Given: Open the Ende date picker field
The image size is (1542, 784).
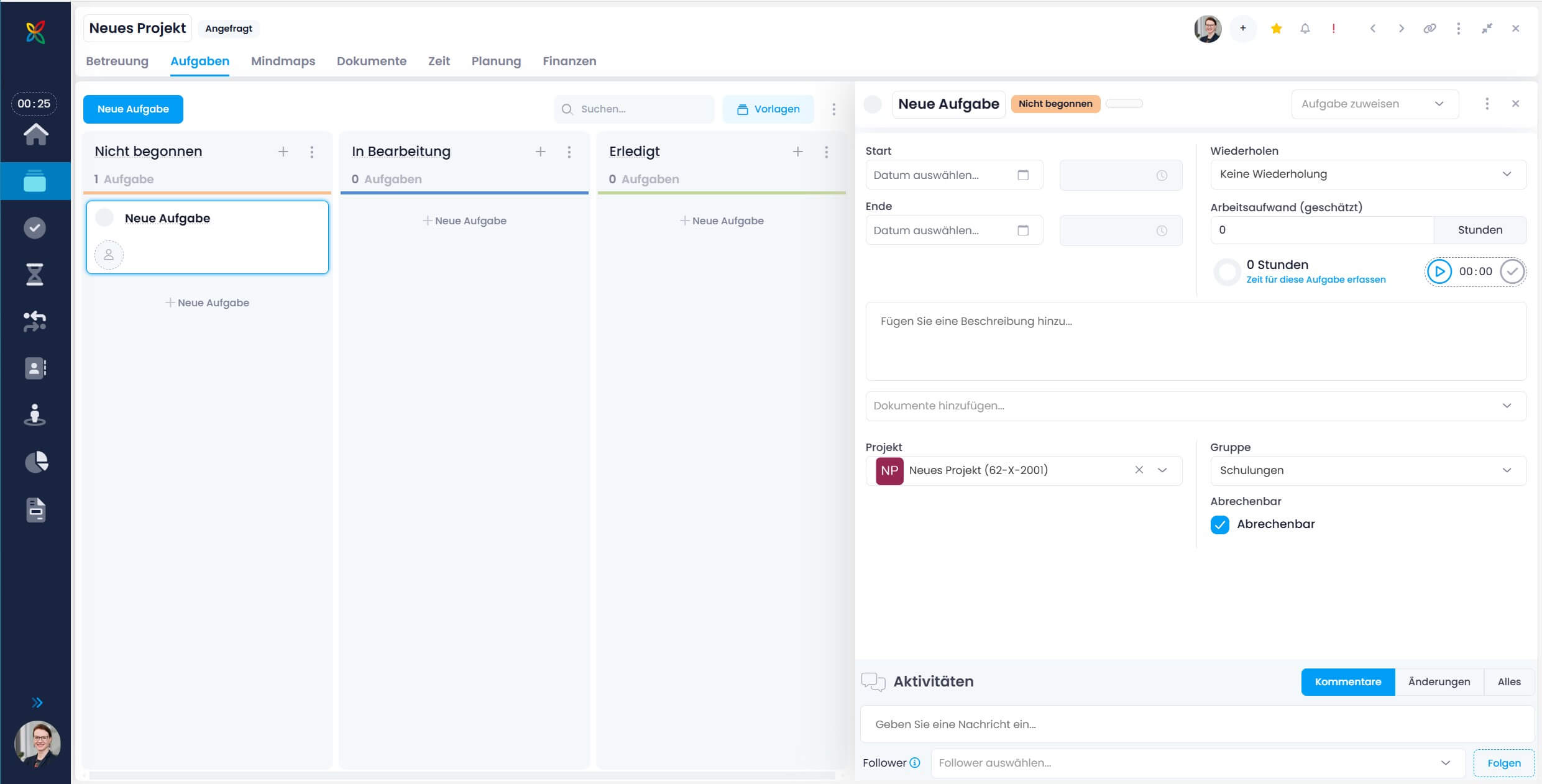Looking at the screenshot, I should pyautogui.click(x=954, y=230).
